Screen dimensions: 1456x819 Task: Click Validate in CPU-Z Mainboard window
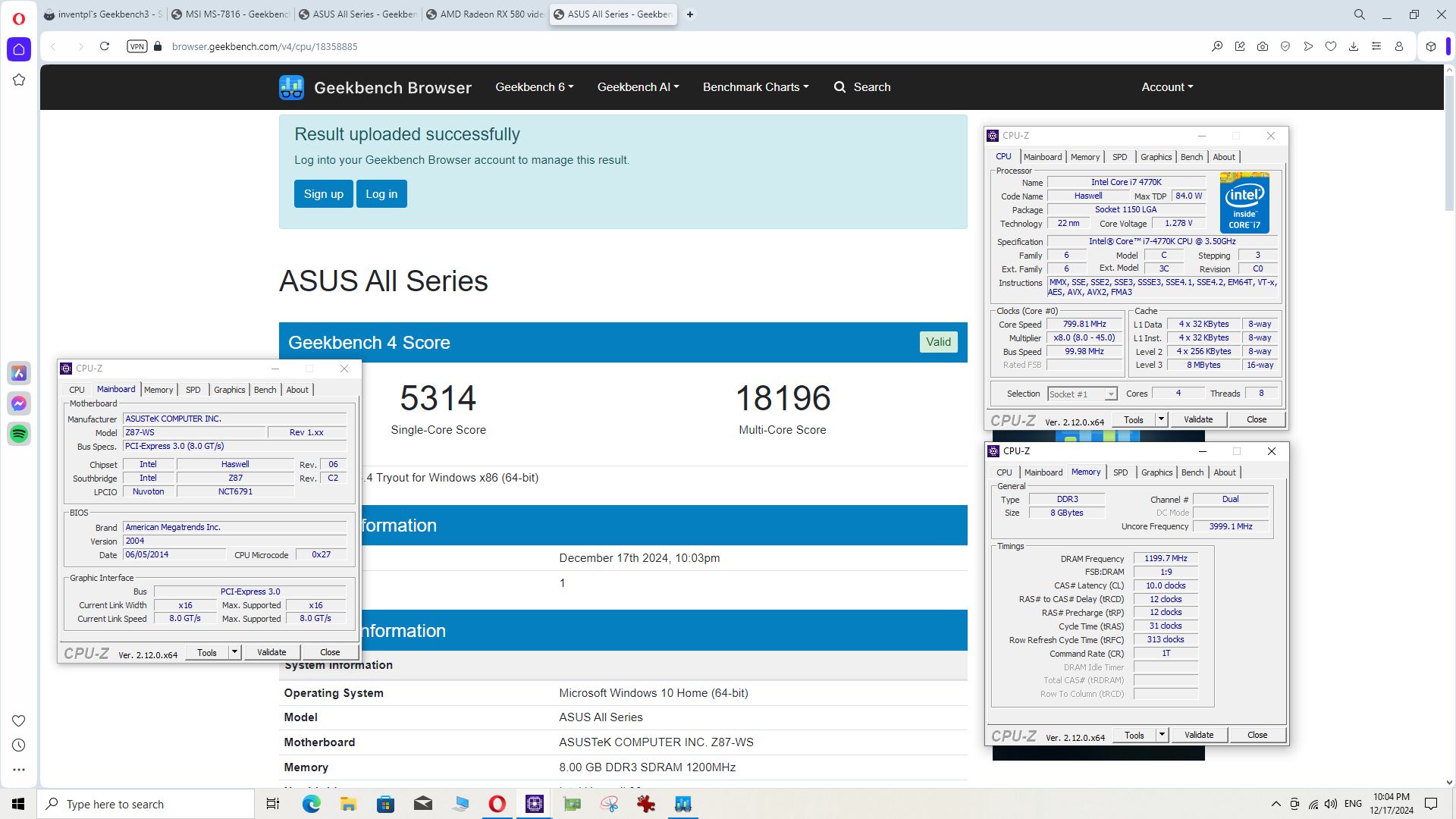coord(271,652)
